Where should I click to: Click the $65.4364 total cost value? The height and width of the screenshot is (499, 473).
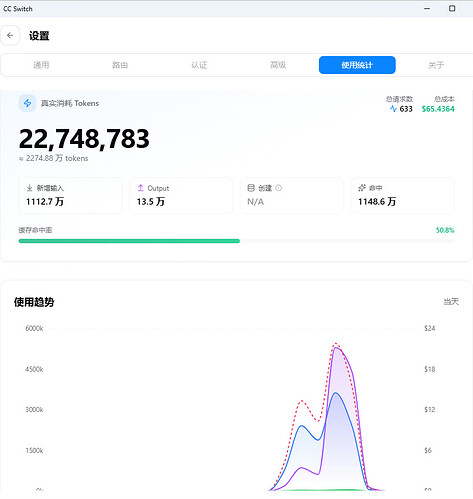coord(438,109)
